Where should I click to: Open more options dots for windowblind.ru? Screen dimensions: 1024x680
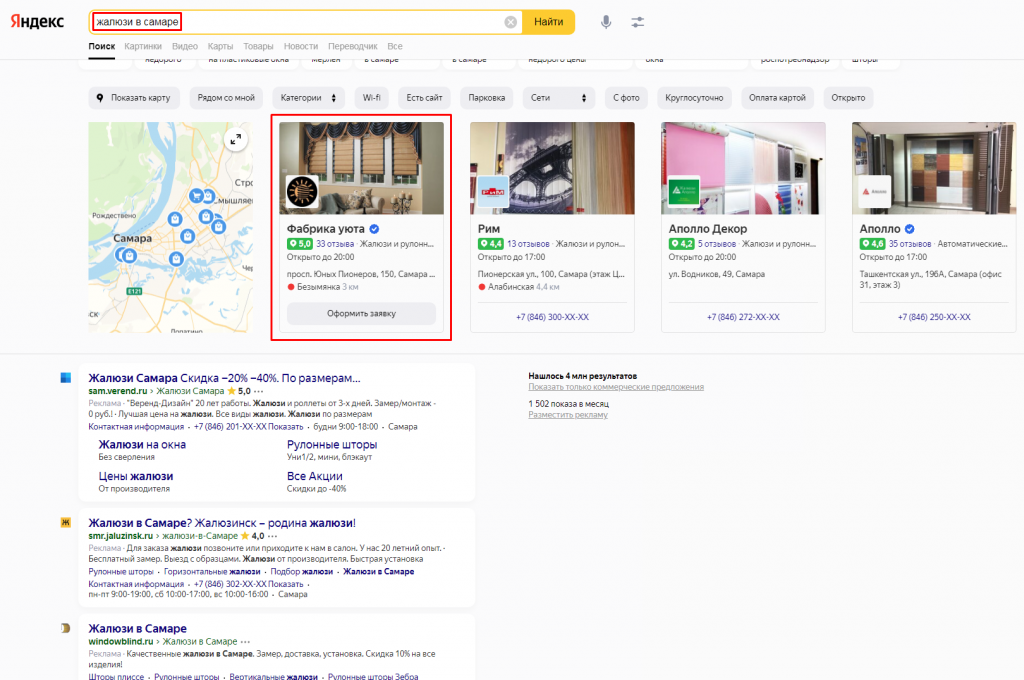pyautogui.click(x=246, y=641)
